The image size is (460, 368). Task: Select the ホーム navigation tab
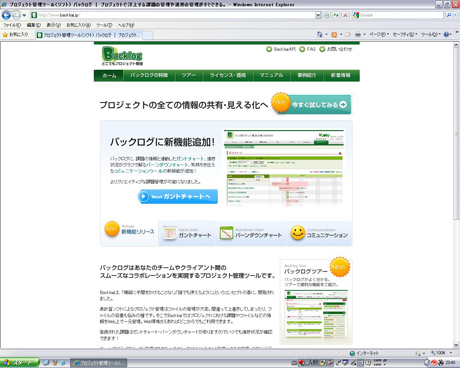pyautogui.click(x=109, y=75)
